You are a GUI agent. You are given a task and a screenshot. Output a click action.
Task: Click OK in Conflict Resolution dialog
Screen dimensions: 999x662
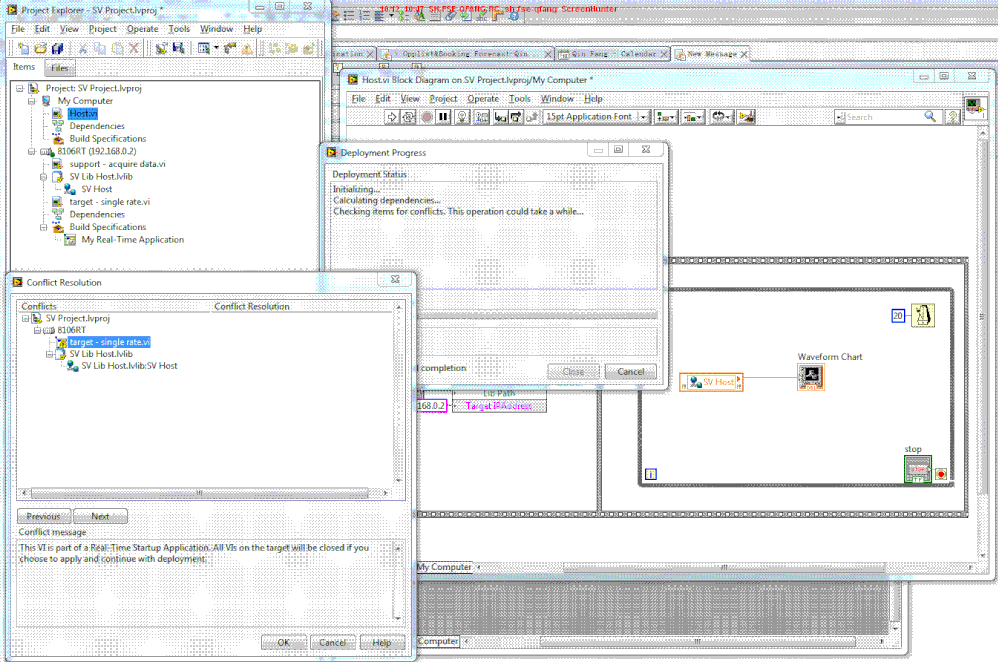pyautogui.click(x=284, y=642)
